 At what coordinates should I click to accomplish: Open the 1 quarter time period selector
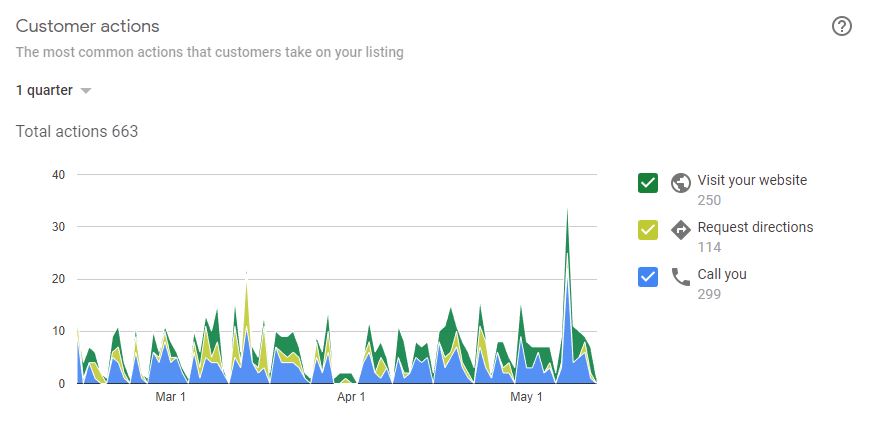(x=45, y=91)
